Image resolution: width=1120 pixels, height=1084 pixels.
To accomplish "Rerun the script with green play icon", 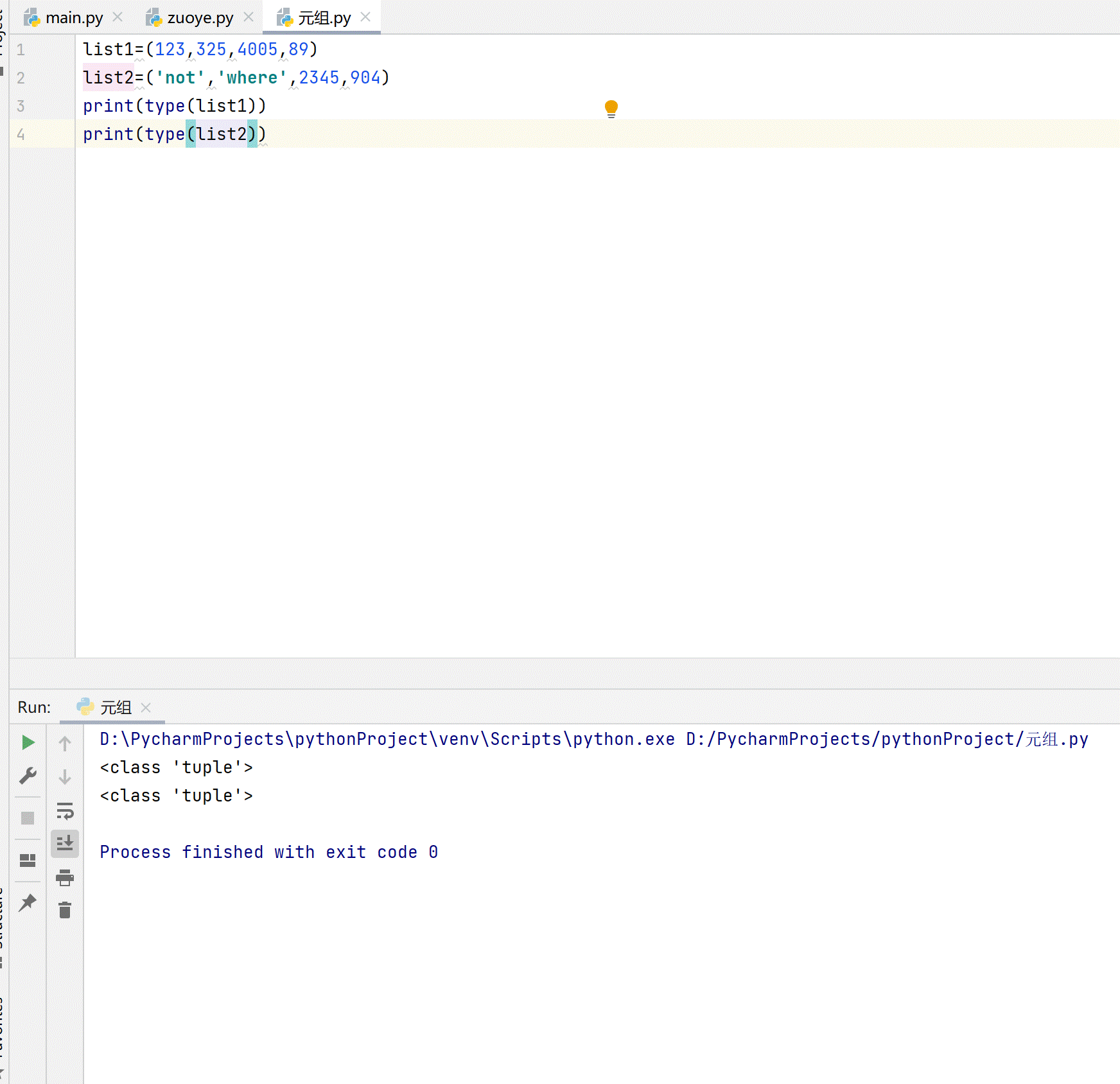I will point(28,743).
